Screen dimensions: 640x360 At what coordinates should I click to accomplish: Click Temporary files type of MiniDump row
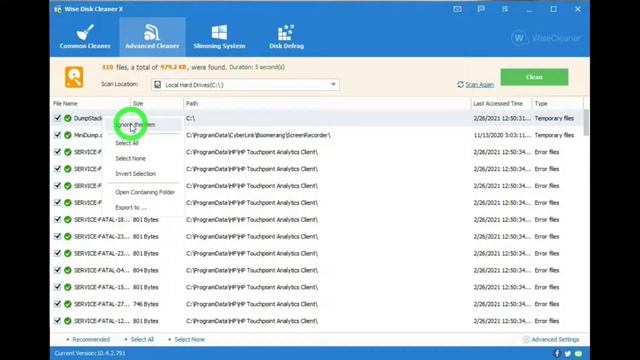[554, 135]
